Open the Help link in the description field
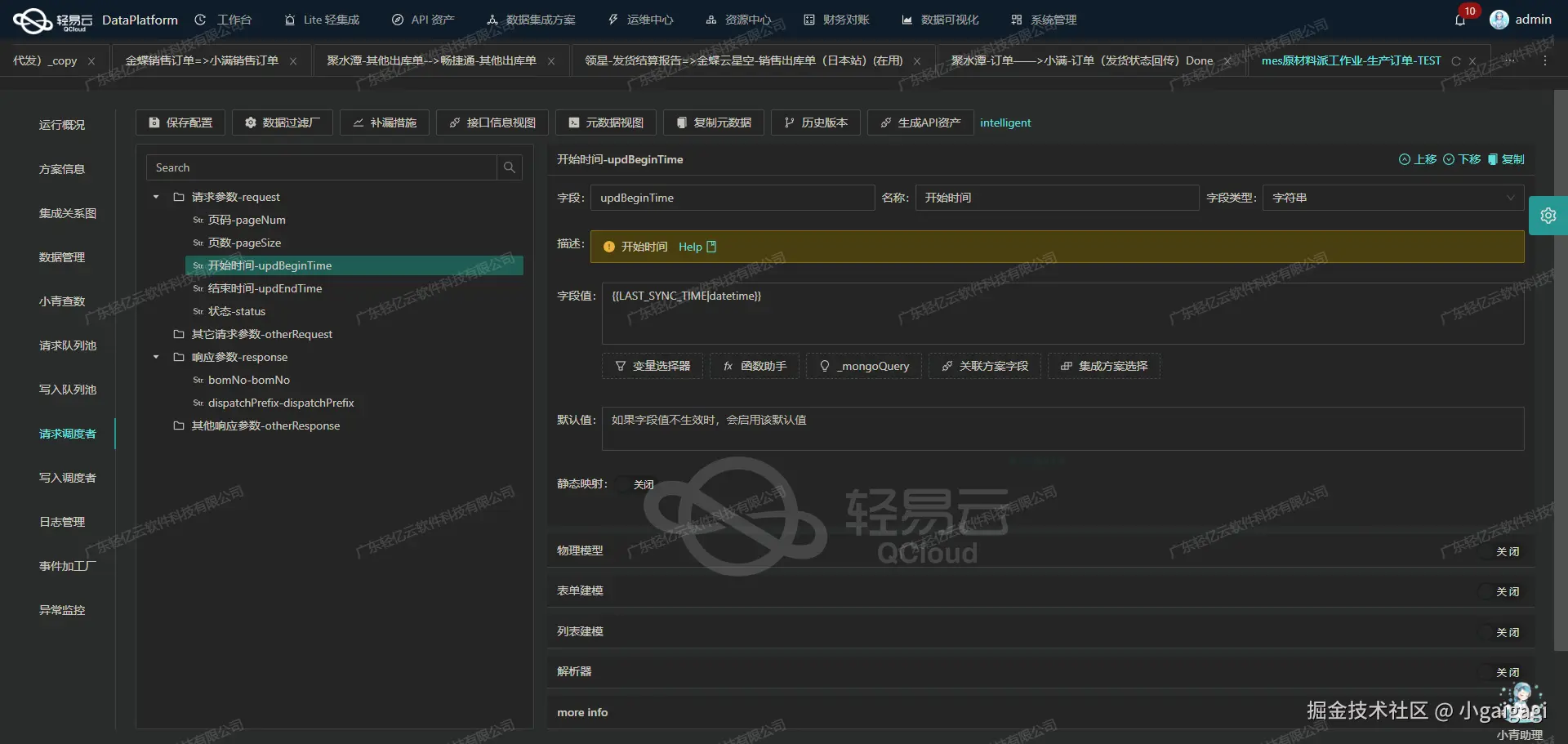This screenshot has height=744, width=1568. [693, 247]
